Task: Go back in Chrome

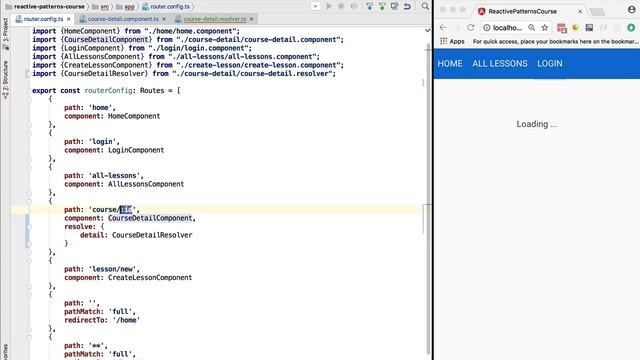Action: [443, 28]
